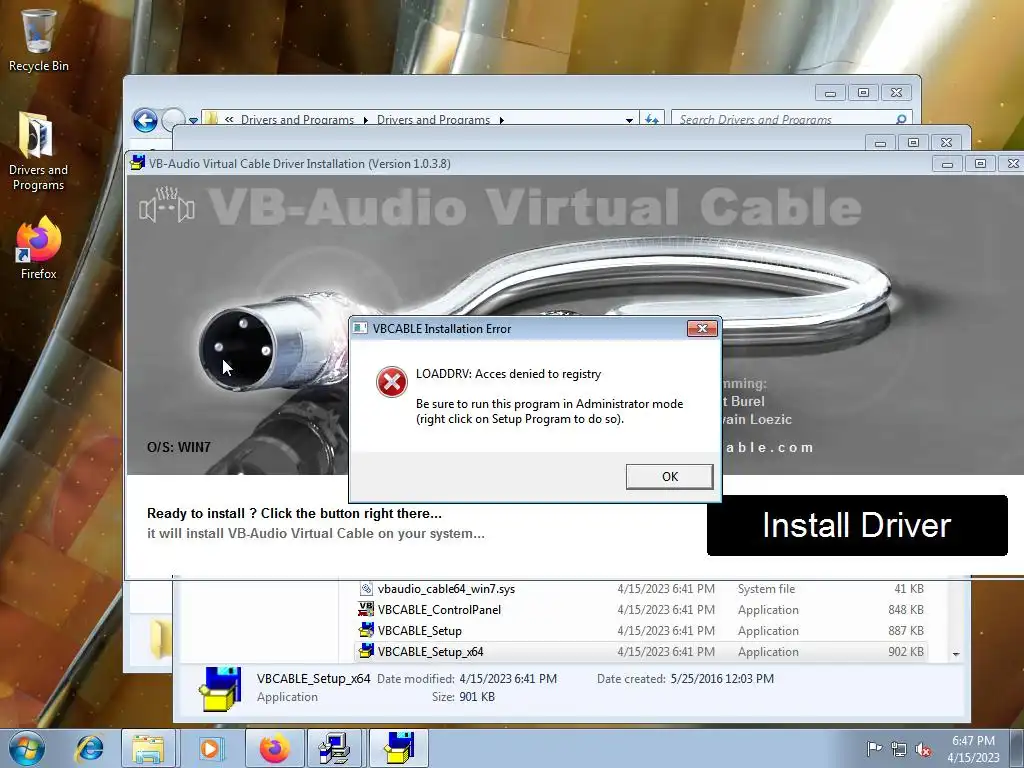Select the VBCABLE_Setup application row
1024x768 pixels.
pyautogui.click(x=642, y=631)
